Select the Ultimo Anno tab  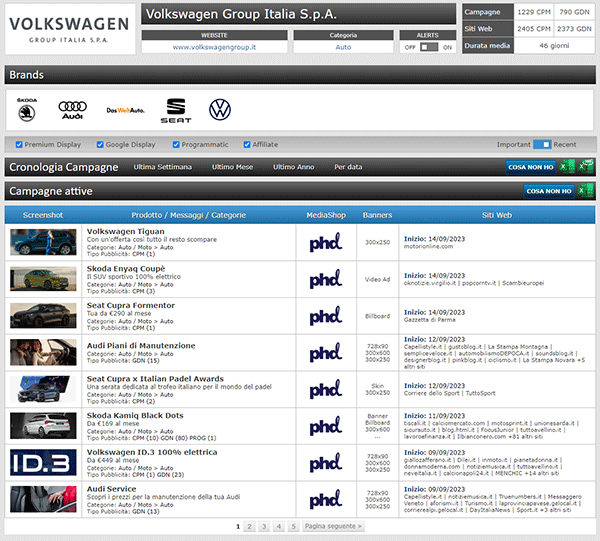[x=293, y=167]
